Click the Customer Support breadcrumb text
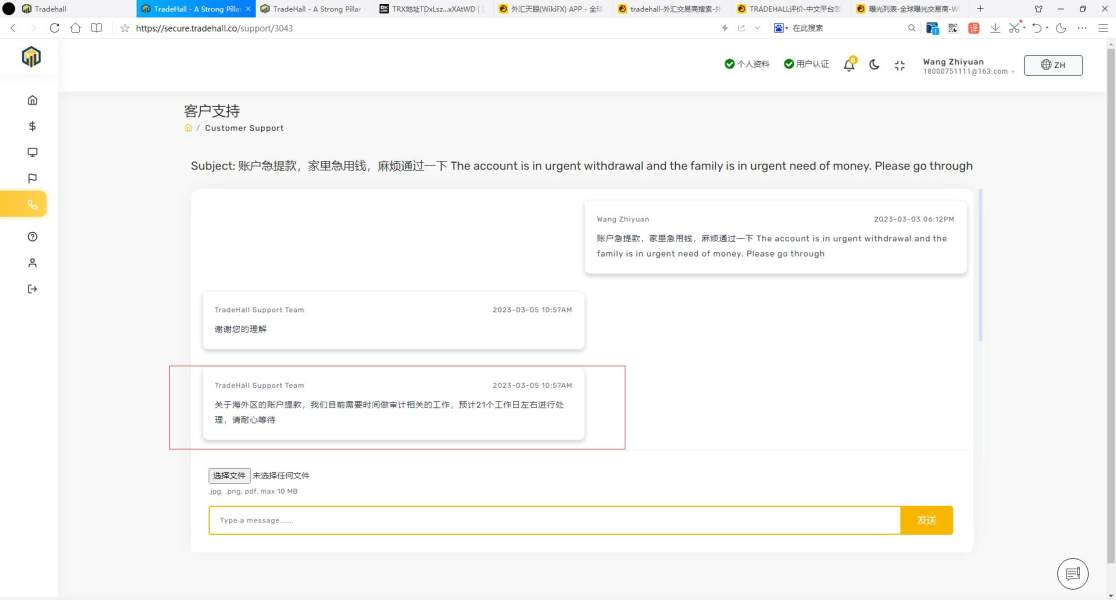 244,128
